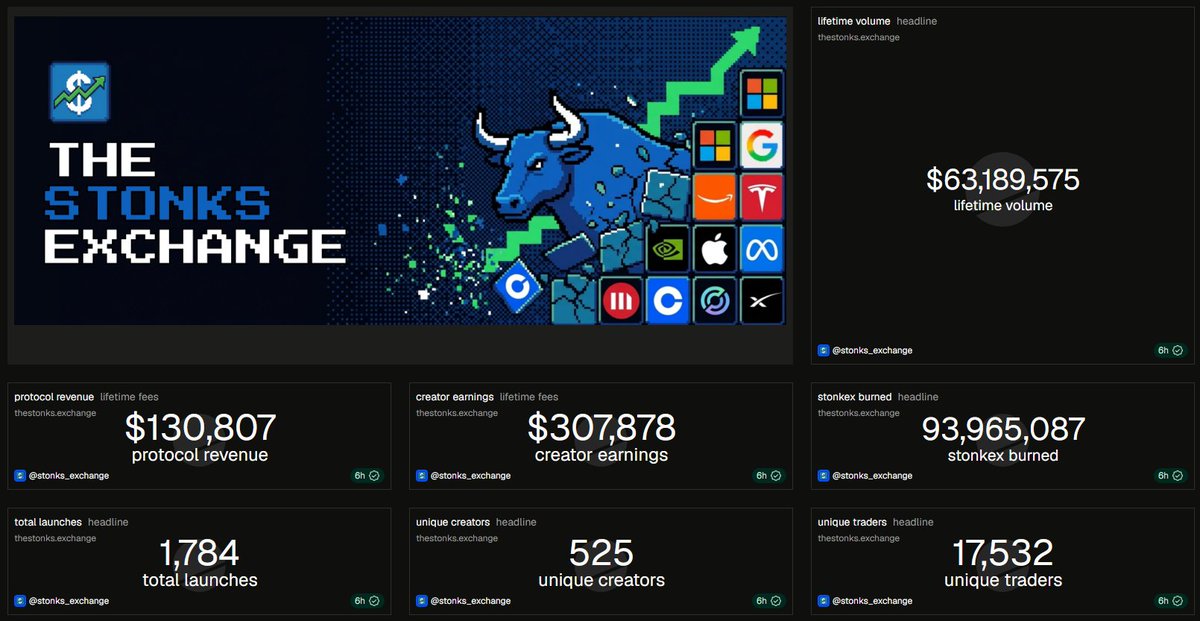Click the Stonks Exchange logo in banner

point(79,92)
